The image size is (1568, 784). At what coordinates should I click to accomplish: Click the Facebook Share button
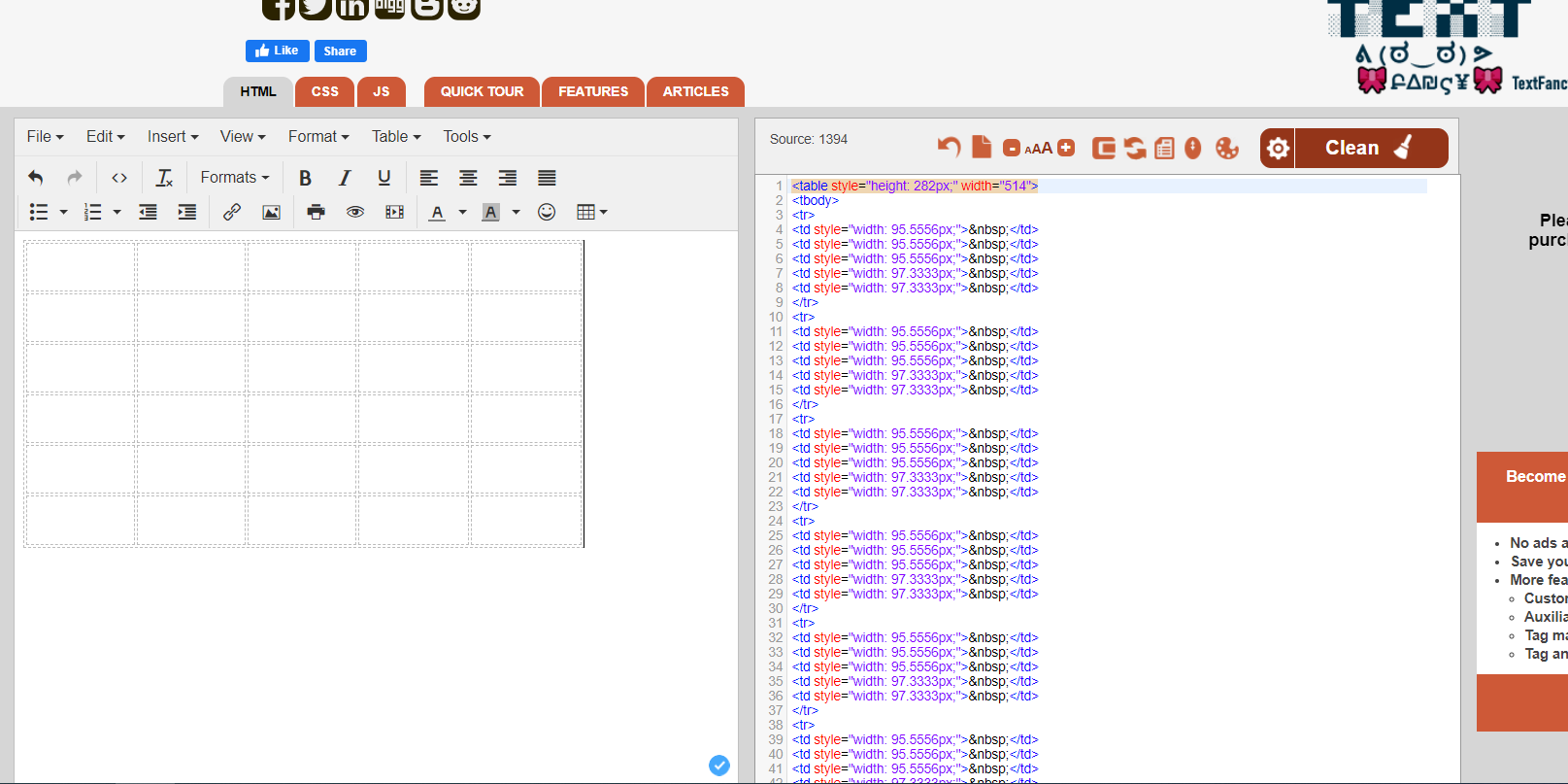pos(340,51)
